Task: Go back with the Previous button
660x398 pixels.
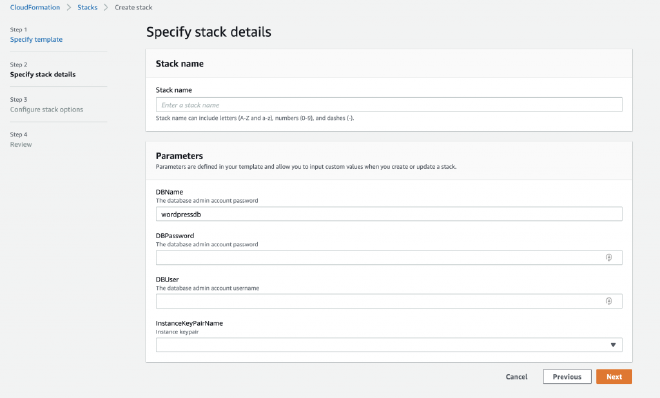Action: [567, 377]
